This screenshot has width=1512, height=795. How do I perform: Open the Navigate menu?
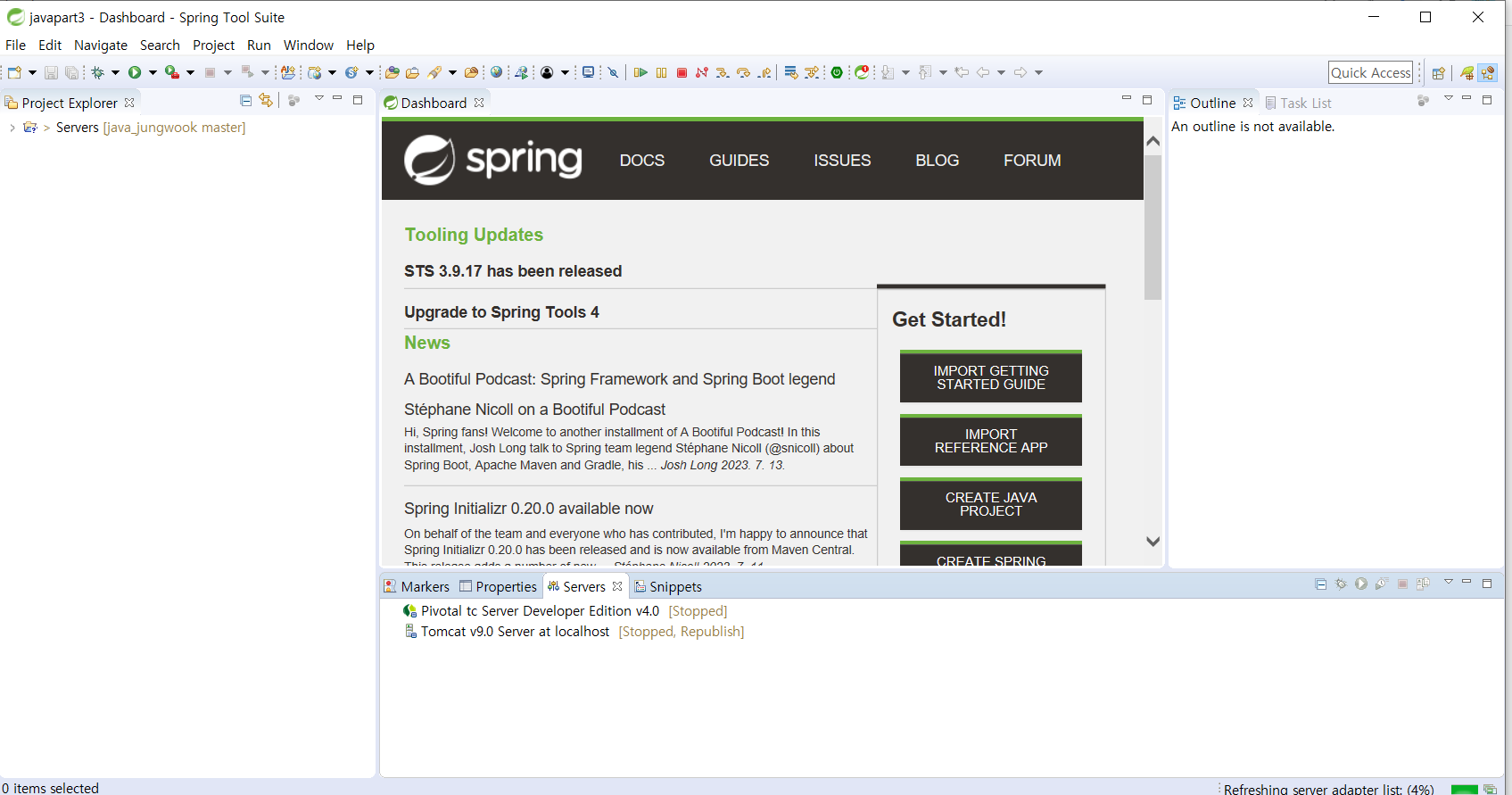(x=101, y=45)
